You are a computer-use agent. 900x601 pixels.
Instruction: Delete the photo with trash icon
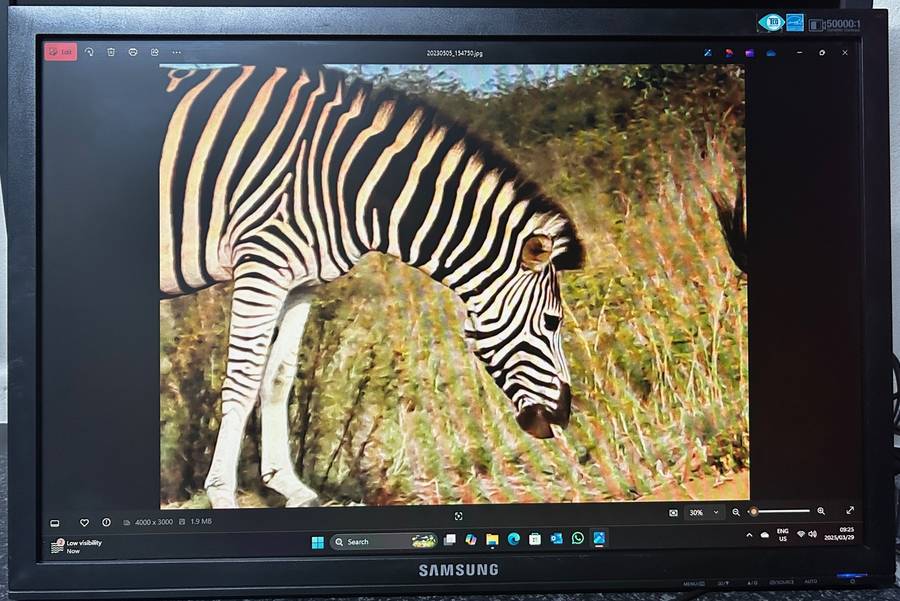111,52
